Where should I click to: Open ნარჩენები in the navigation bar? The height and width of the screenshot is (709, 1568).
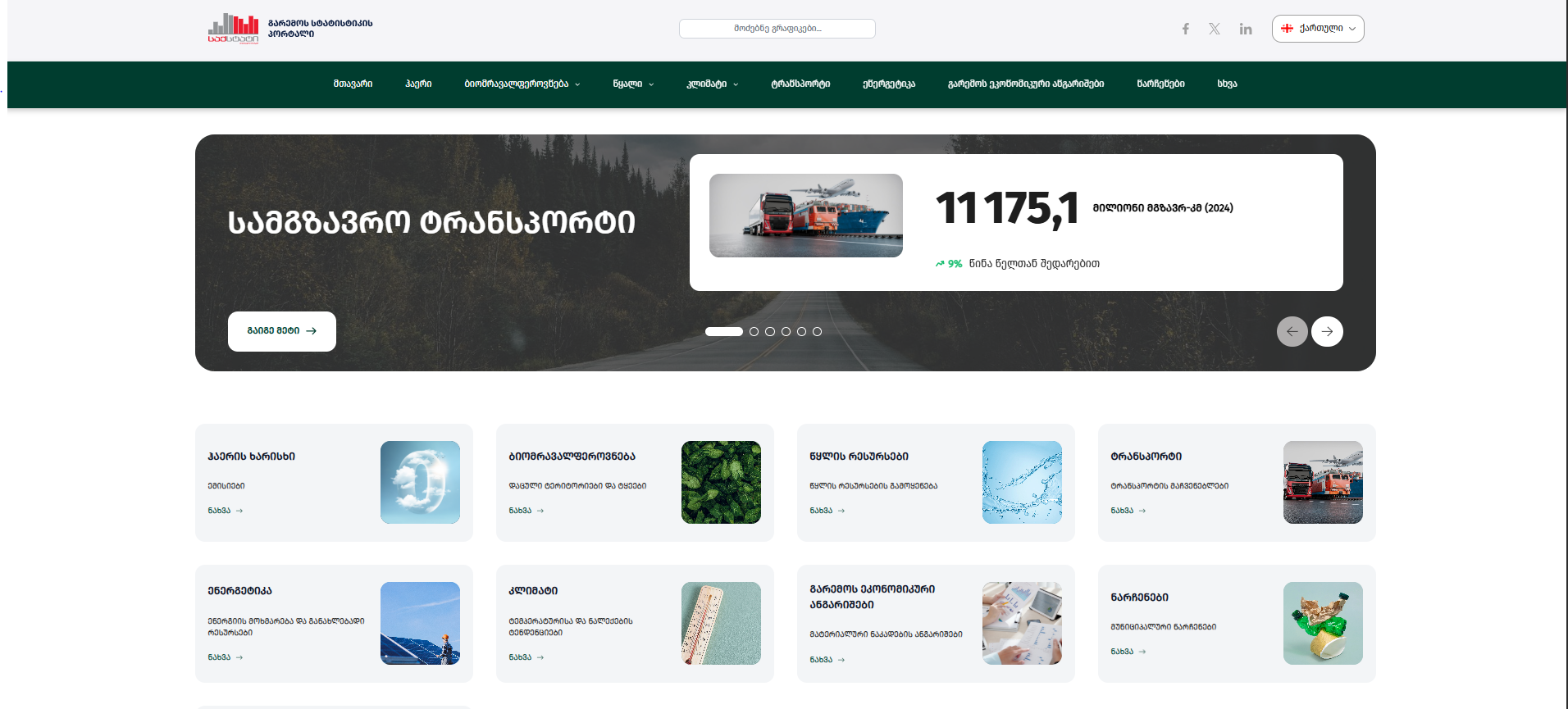click(1160, 84)
